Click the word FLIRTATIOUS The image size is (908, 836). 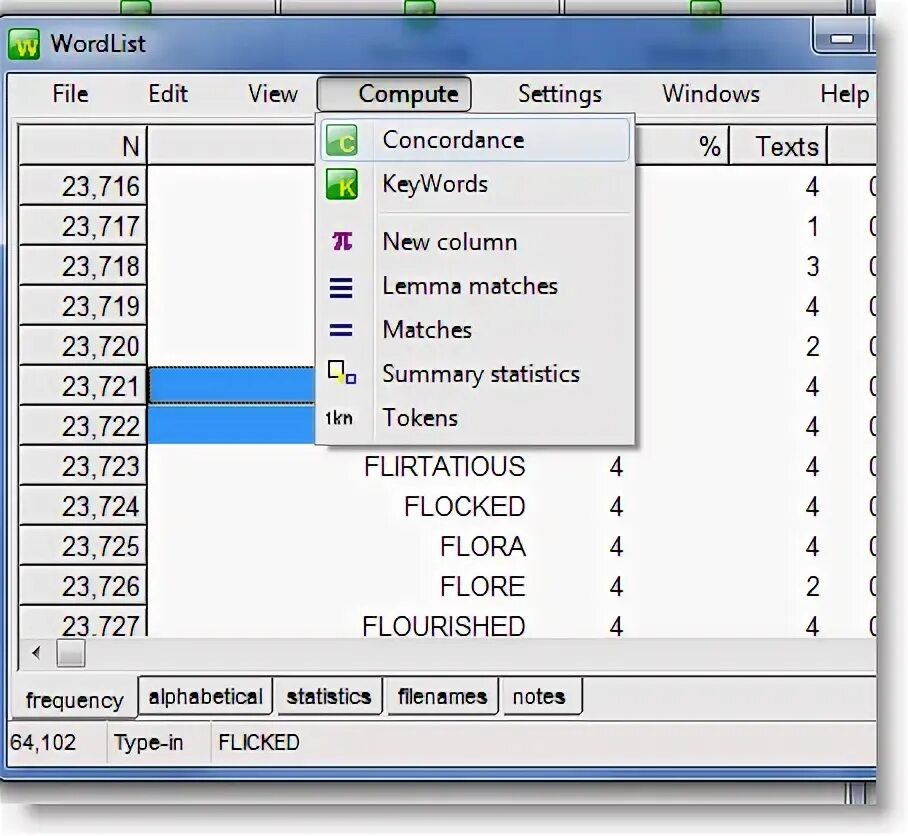(x=445, y=467)
